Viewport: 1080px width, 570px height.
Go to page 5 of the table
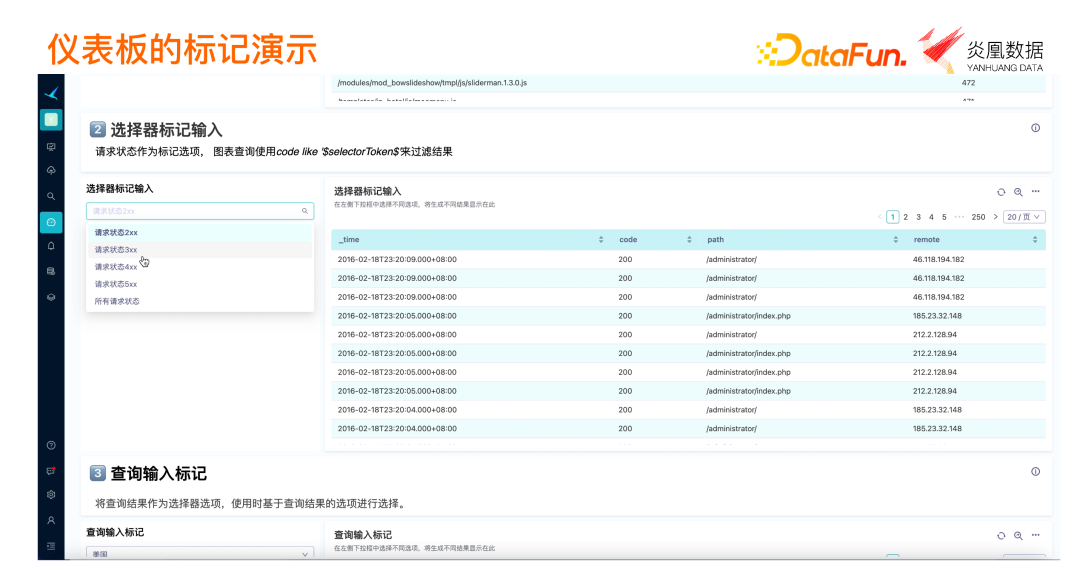tap(944, 217)
